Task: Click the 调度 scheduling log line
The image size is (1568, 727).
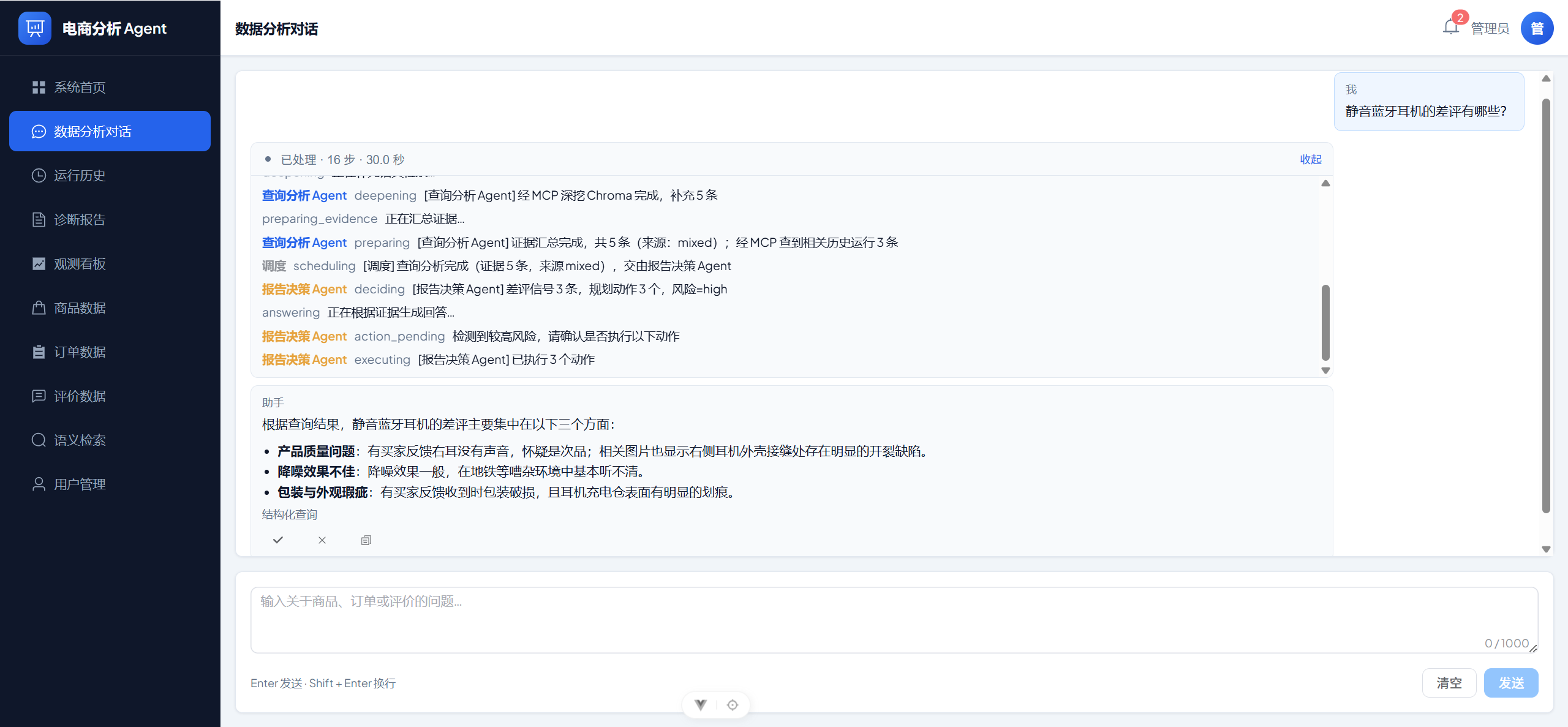Action: (x=496, y=266)
